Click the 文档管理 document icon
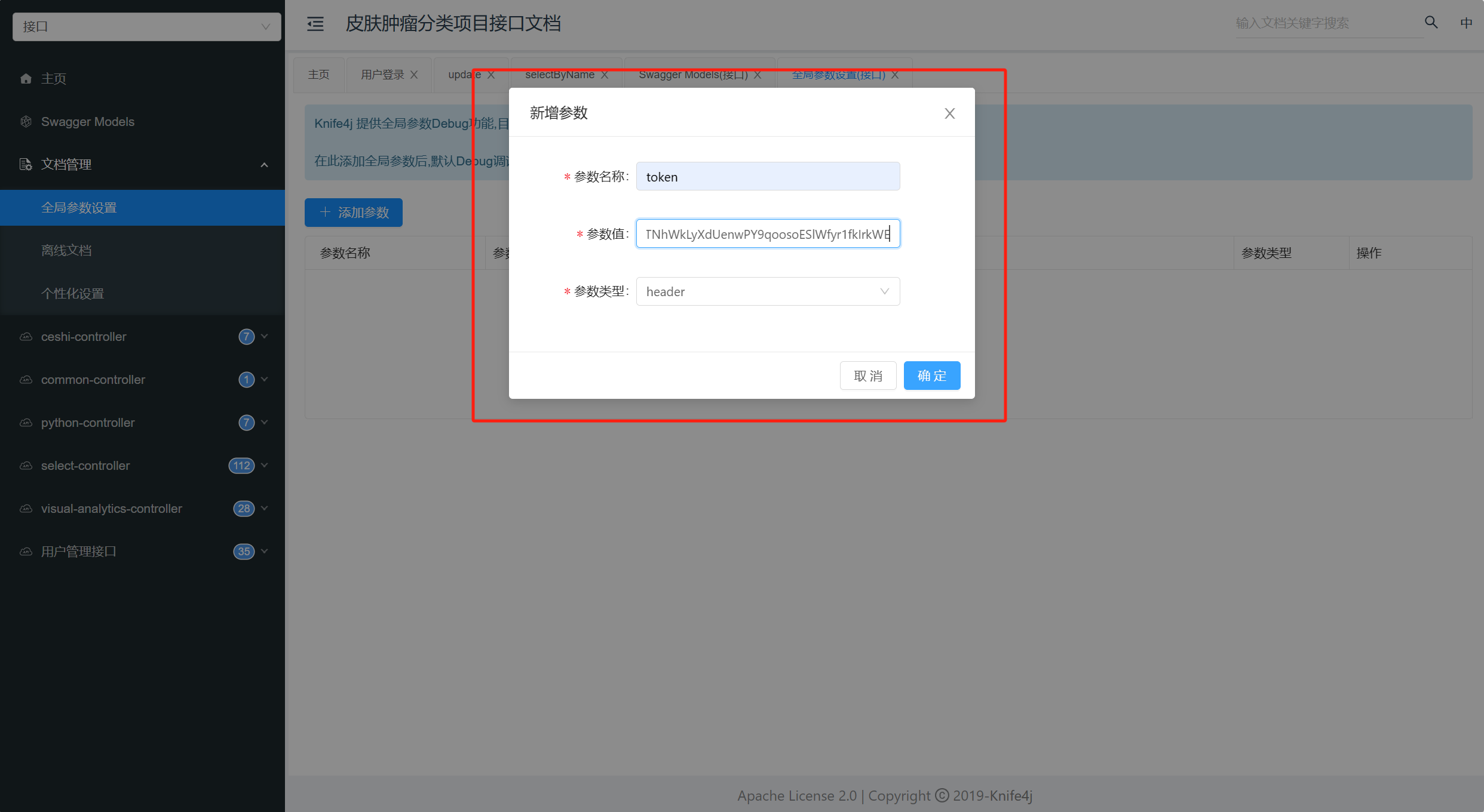This screenshot has height=812, width=1484. click(x=26, y=165)
